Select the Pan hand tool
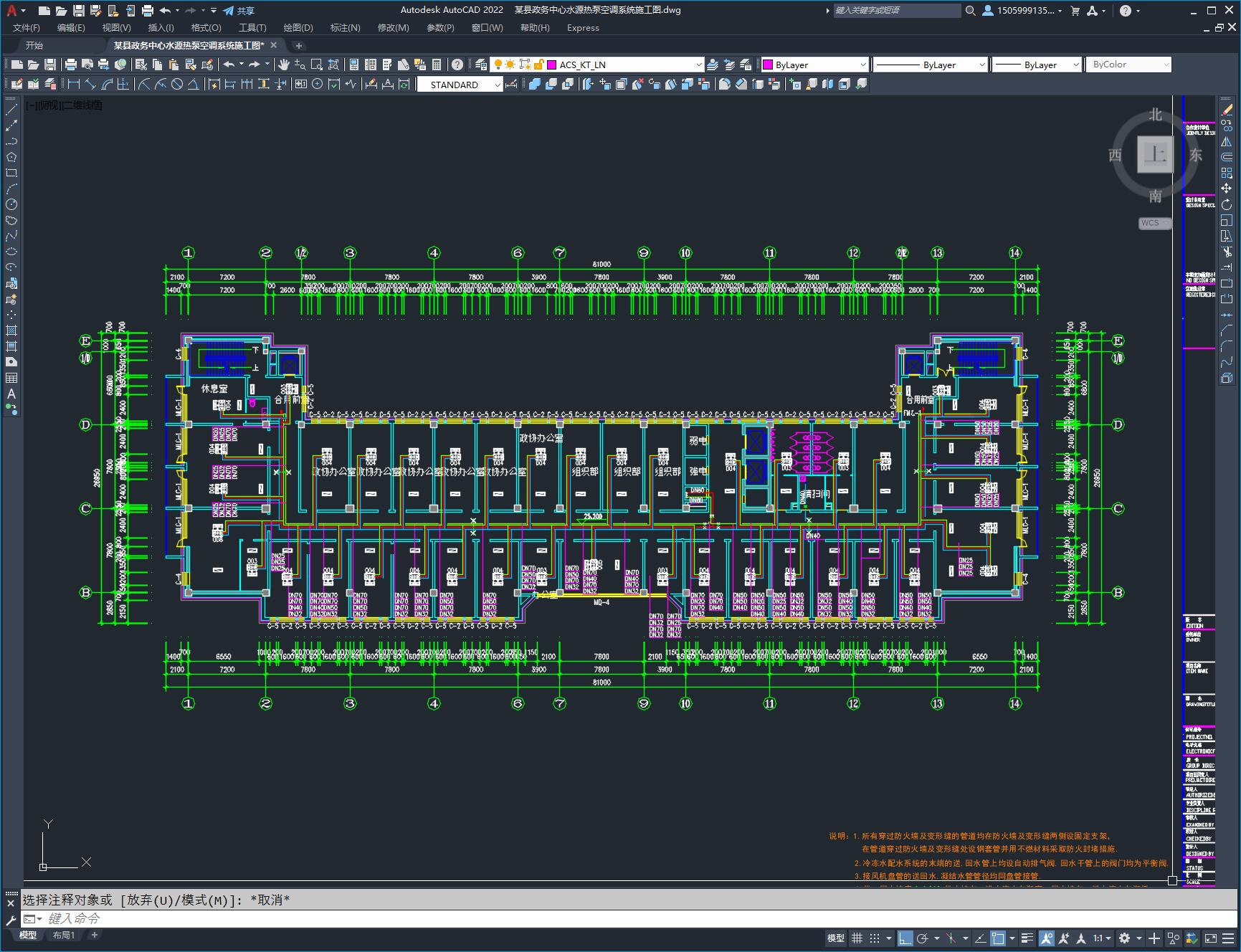Image resolution: width=1241 pixels, height=952 pixels. click(x=284, y=65)
